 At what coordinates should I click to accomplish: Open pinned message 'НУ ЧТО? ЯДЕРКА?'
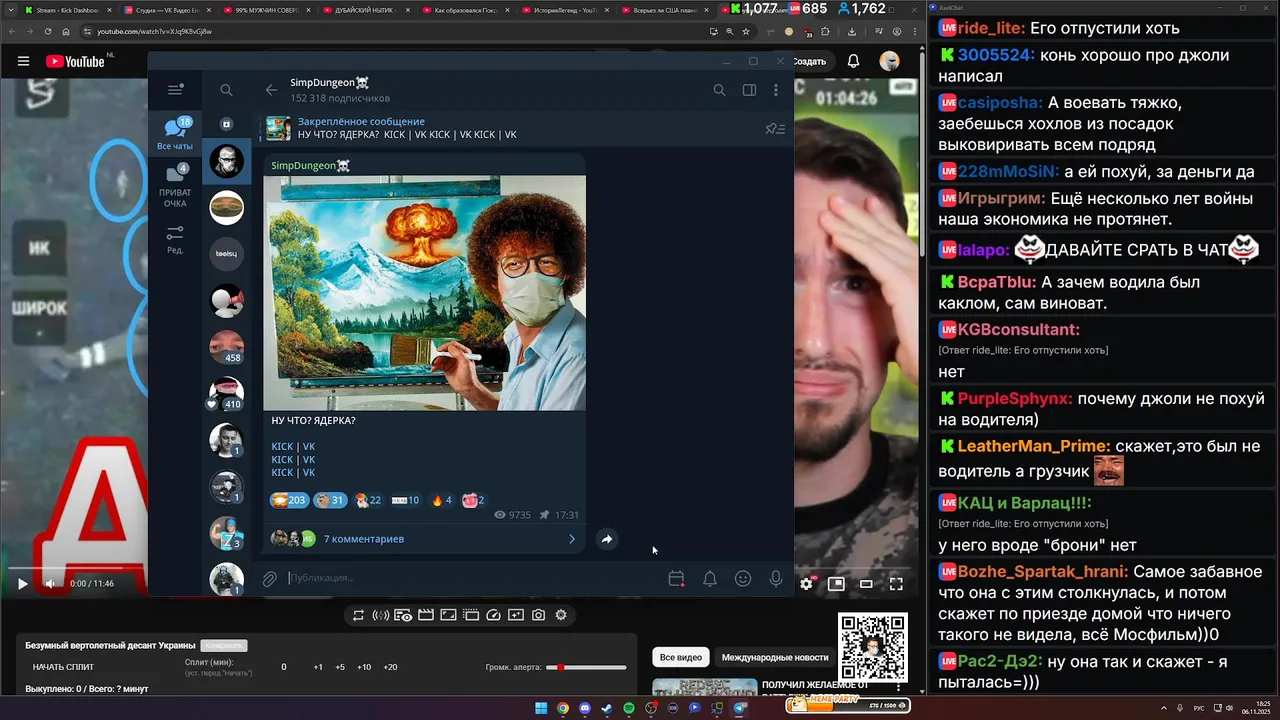click(512, 128)
